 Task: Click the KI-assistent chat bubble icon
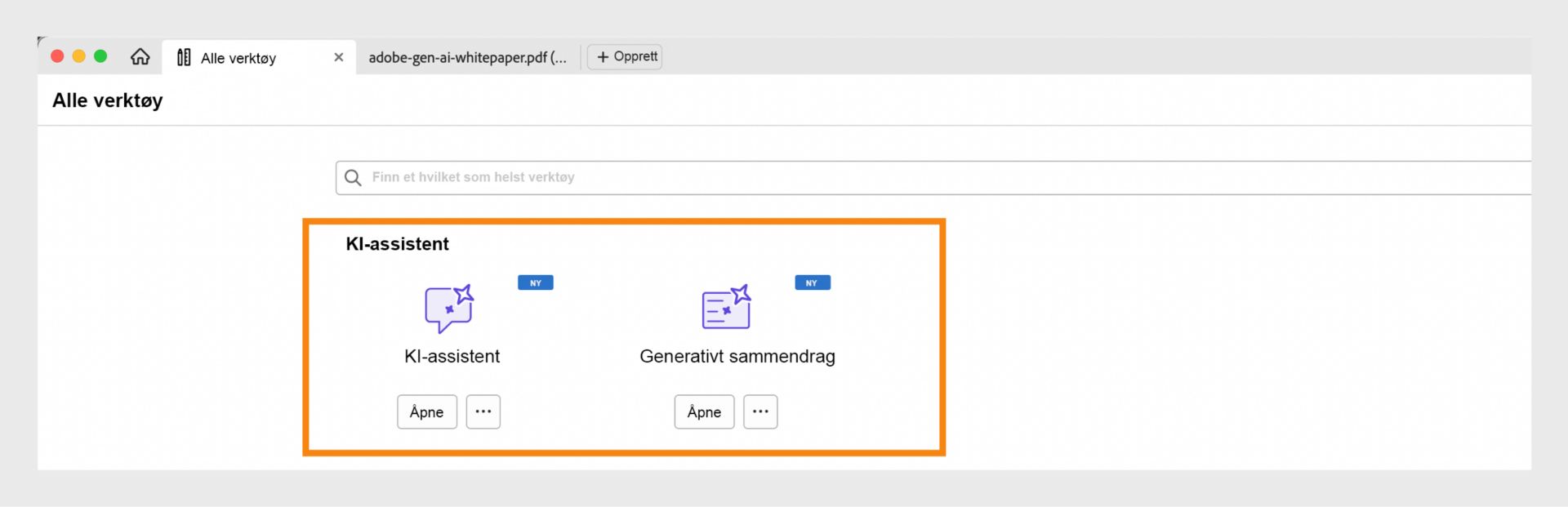point(448,308)
